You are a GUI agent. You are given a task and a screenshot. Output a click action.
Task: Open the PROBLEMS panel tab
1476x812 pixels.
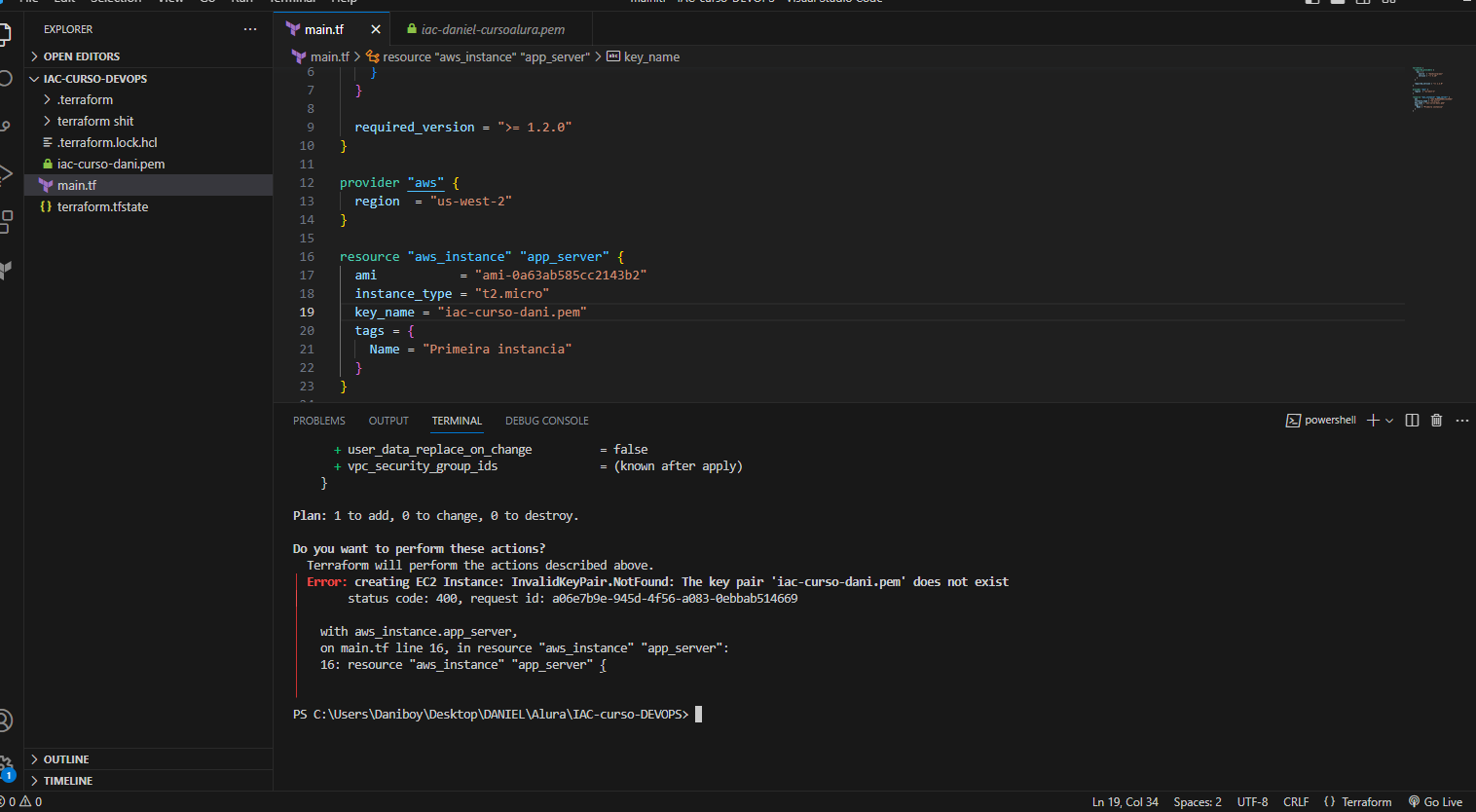(319, 421)
